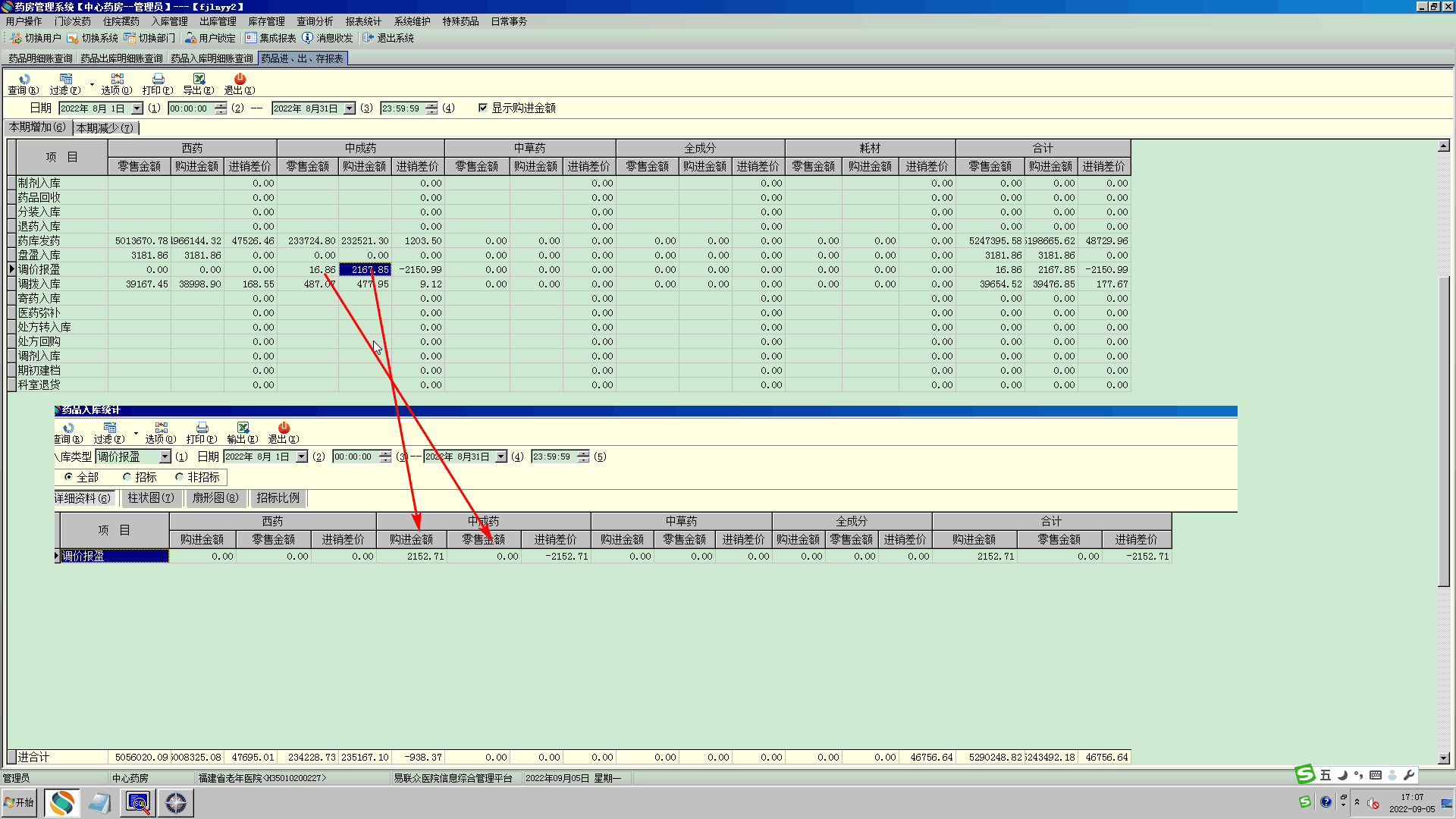Select the 非招标 radio button
This screenshot has width=1456, height=819.
(x=180, y=477)
